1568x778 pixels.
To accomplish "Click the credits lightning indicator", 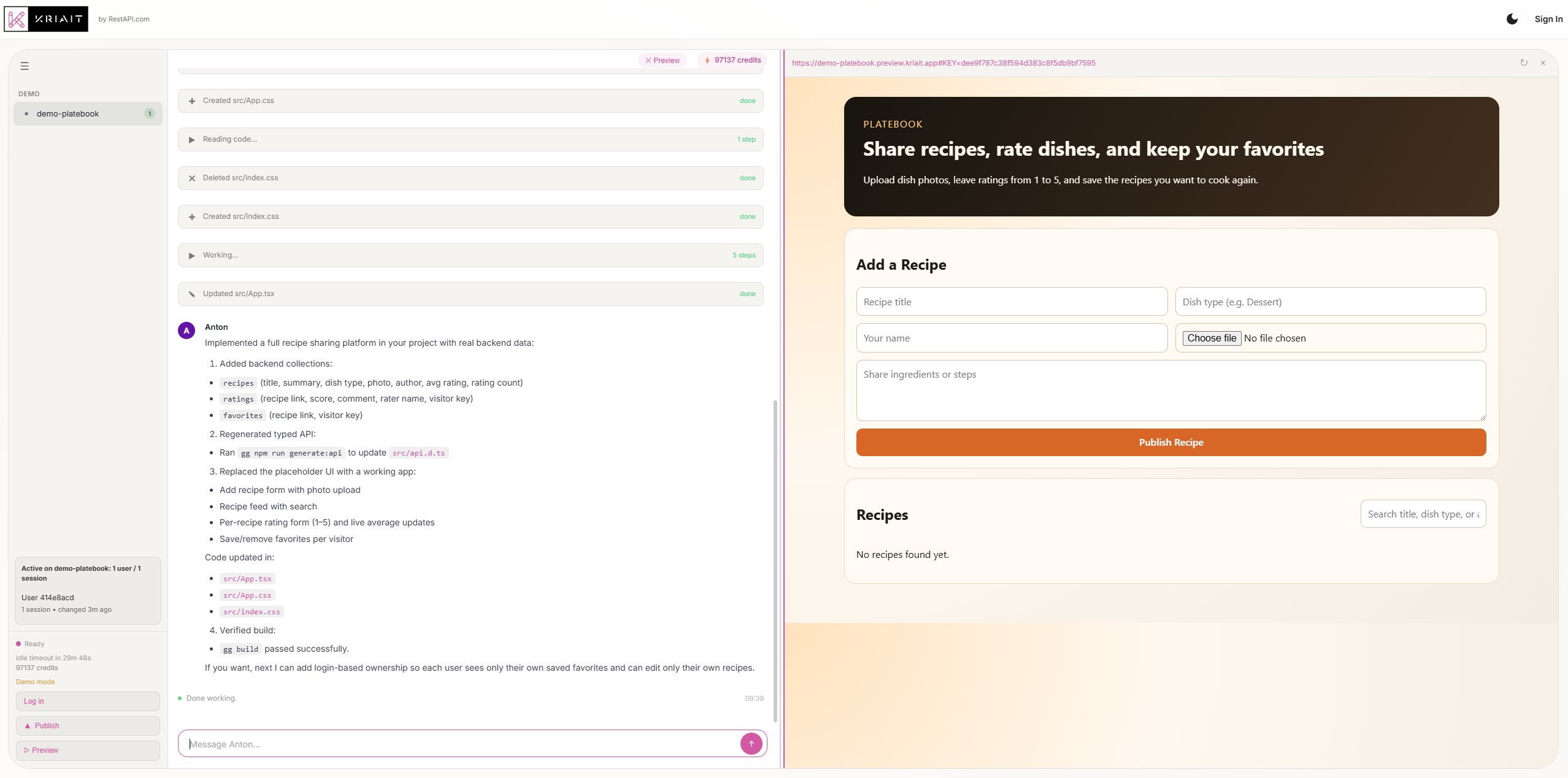I will click(732, 60).
